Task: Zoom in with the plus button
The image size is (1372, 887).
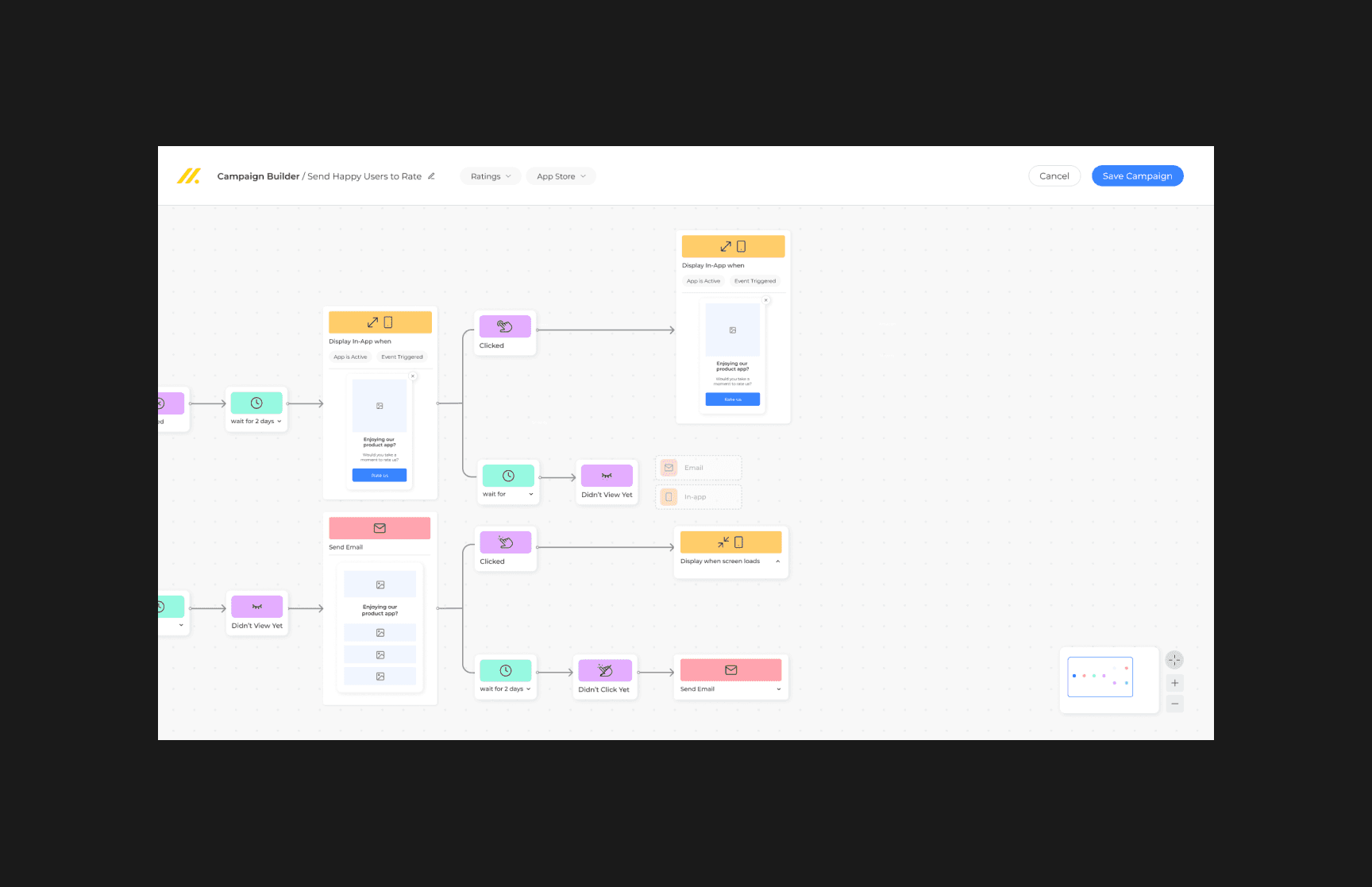Action: click(1175, 683)
